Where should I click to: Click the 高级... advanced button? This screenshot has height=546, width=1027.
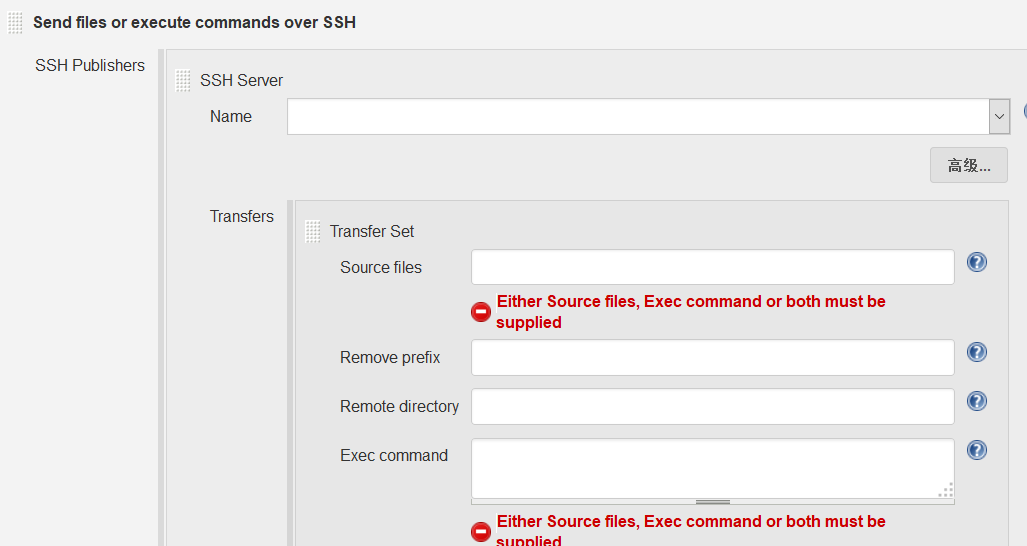[969, 165]
